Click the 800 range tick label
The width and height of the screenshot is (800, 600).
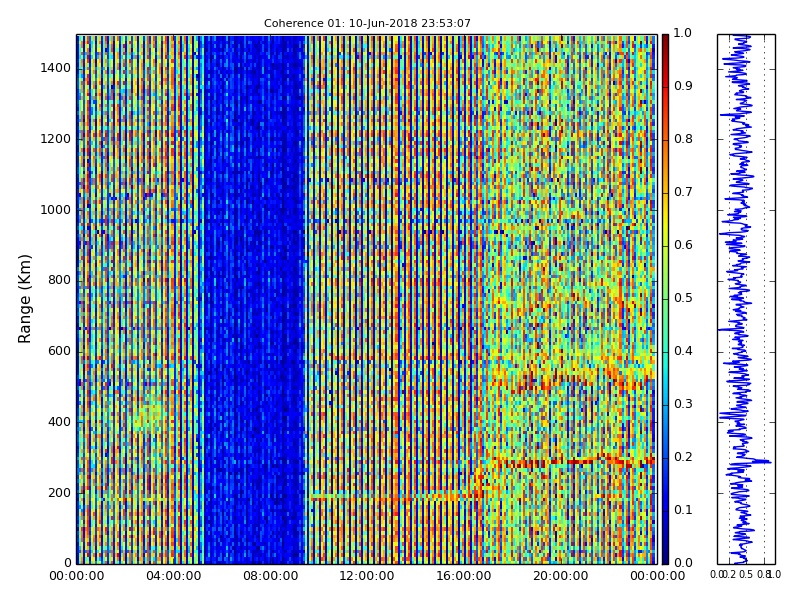click(60, 280)
